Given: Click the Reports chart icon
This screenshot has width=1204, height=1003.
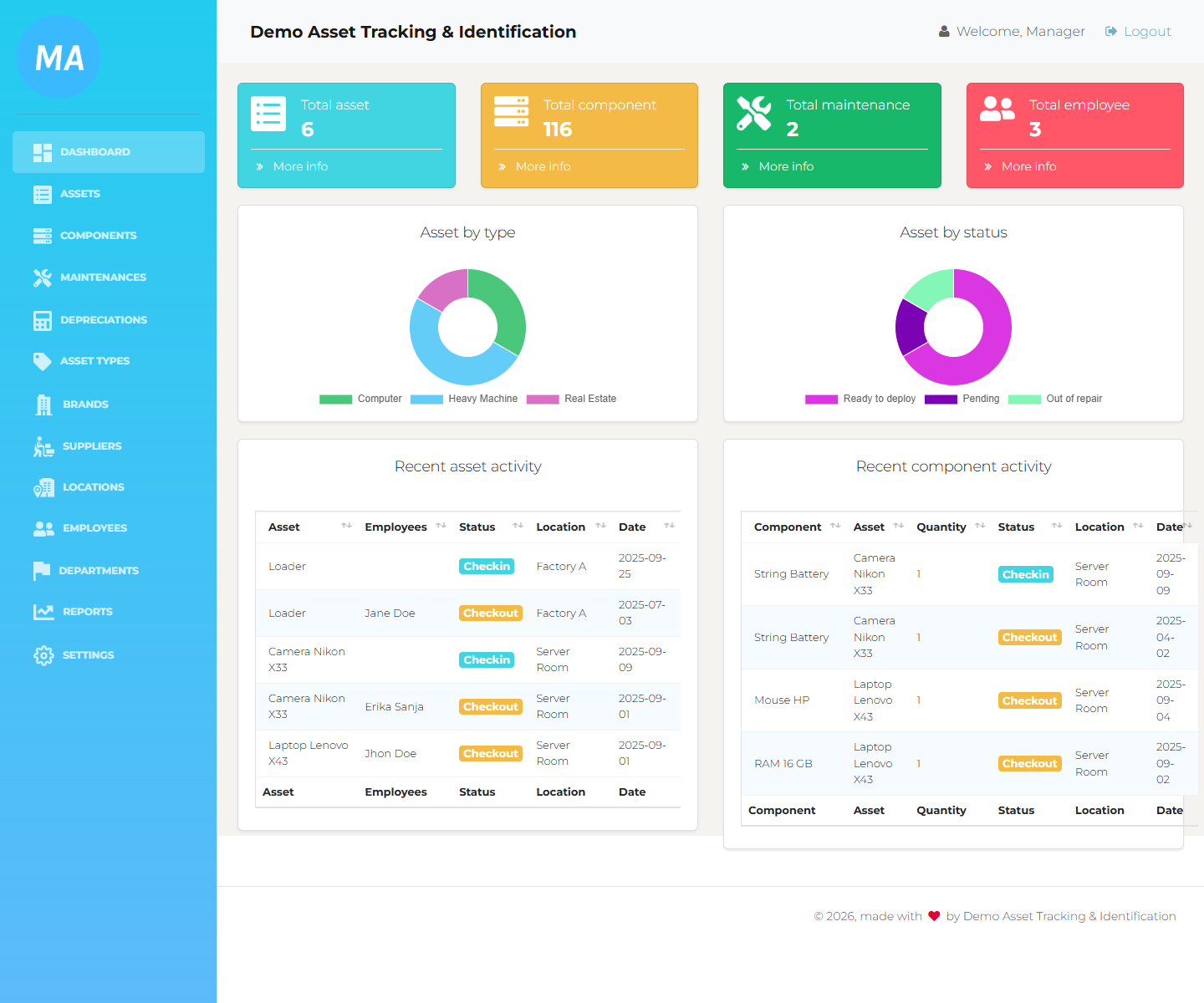Looking at the screenshot, I should point(43,612).
